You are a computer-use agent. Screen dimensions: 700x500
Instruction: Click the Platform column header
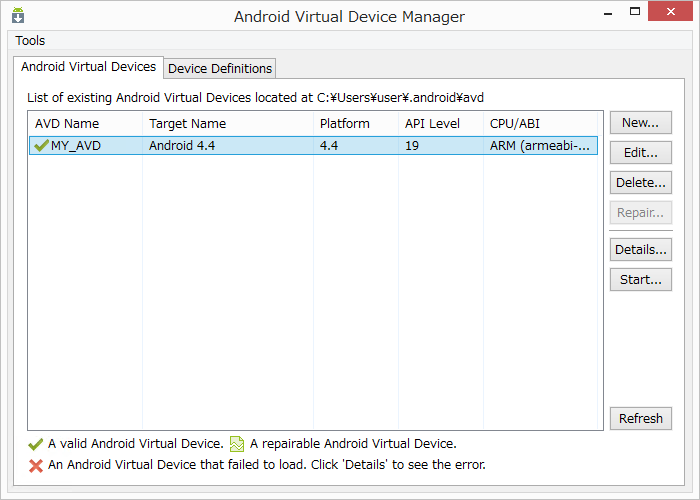pos(356,124)
